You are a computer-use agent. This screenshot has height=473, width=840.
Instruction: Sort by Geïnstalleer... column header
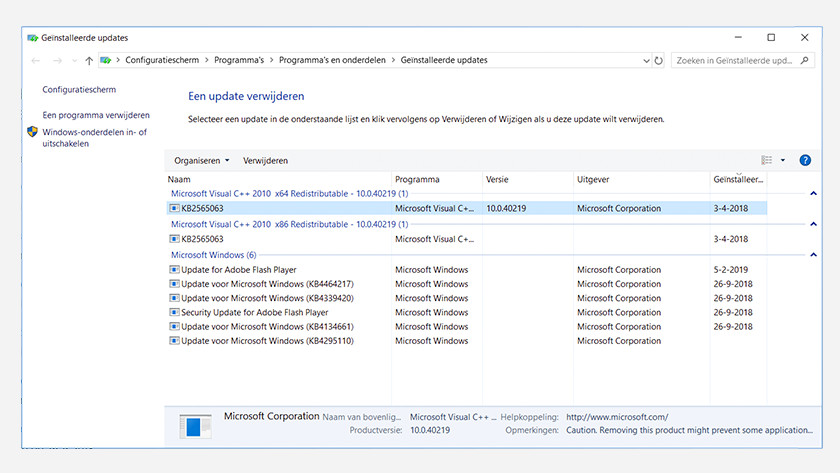(738, 179)
